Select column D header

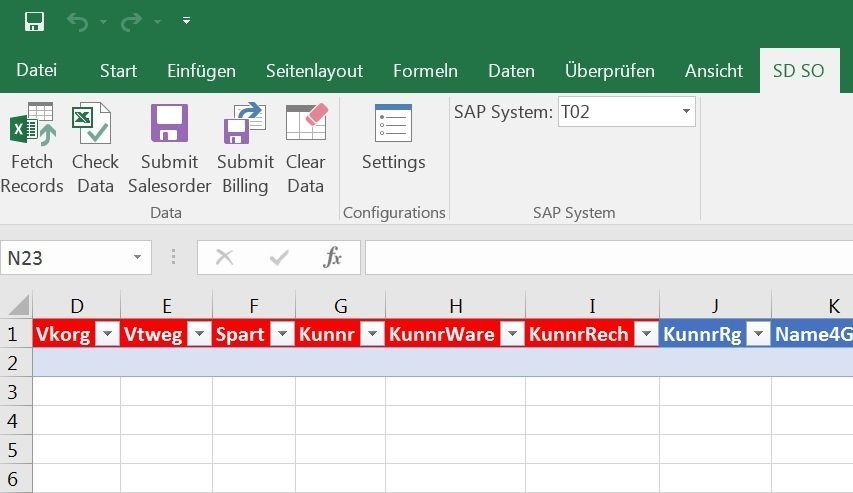coord(77,306)
